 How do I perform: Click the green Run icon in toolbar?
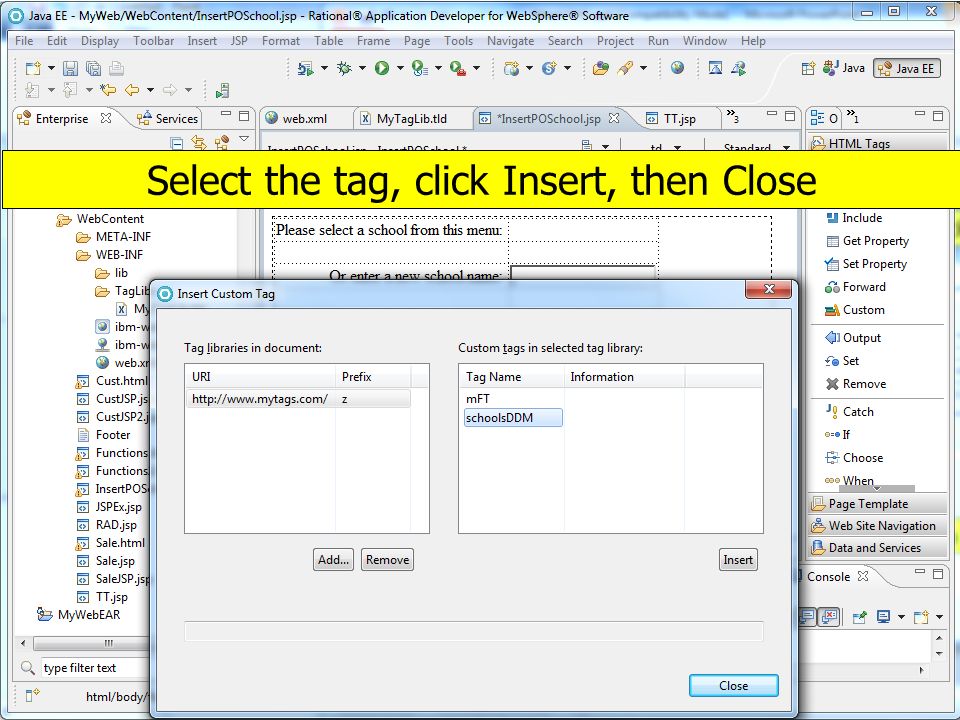click(382, 68)
